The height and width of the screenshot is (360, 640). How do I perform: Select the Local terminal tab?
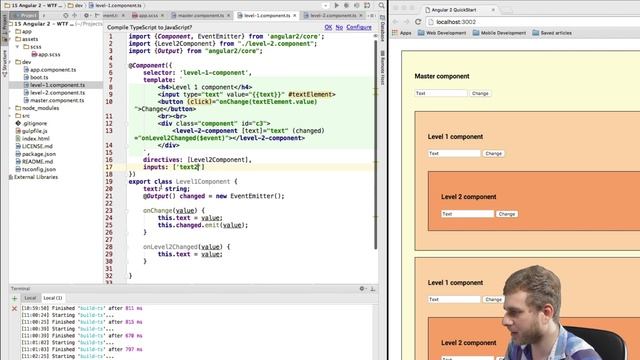[30, 298]
